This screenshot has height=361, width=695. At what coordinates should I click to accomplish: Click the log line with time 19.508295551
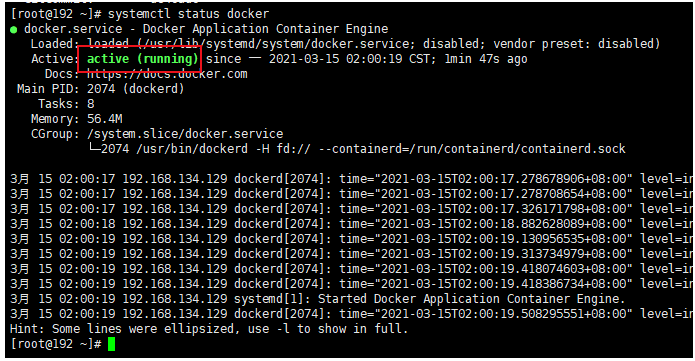pyautogui.click(x=351, y=314)
